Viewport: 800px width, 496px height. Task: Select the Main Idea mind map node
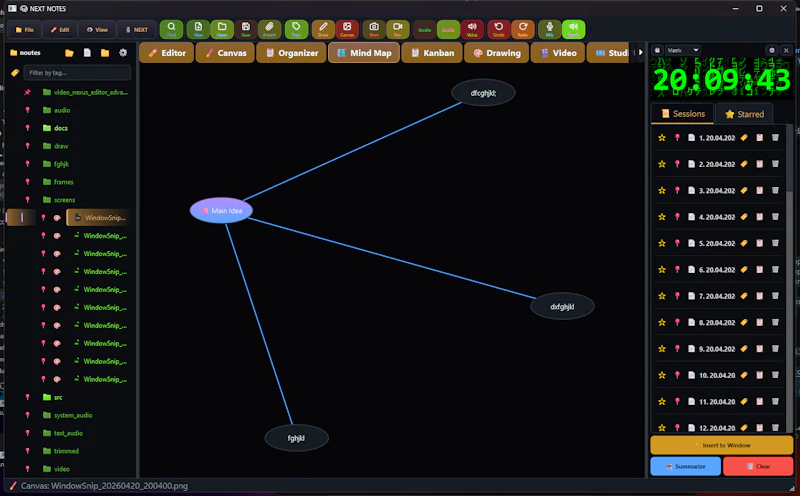point(221,210)
